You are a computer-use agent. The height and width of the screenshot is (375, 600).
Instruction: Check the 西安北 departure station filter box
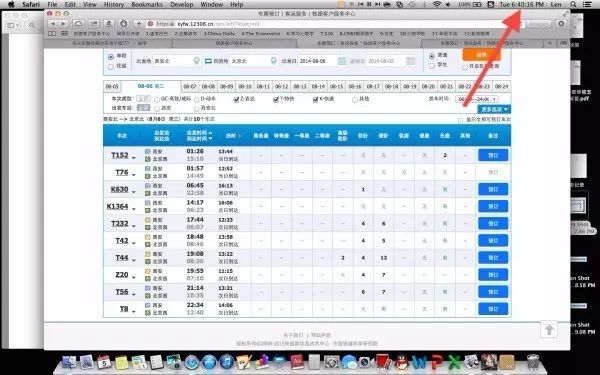pos(197,109)
